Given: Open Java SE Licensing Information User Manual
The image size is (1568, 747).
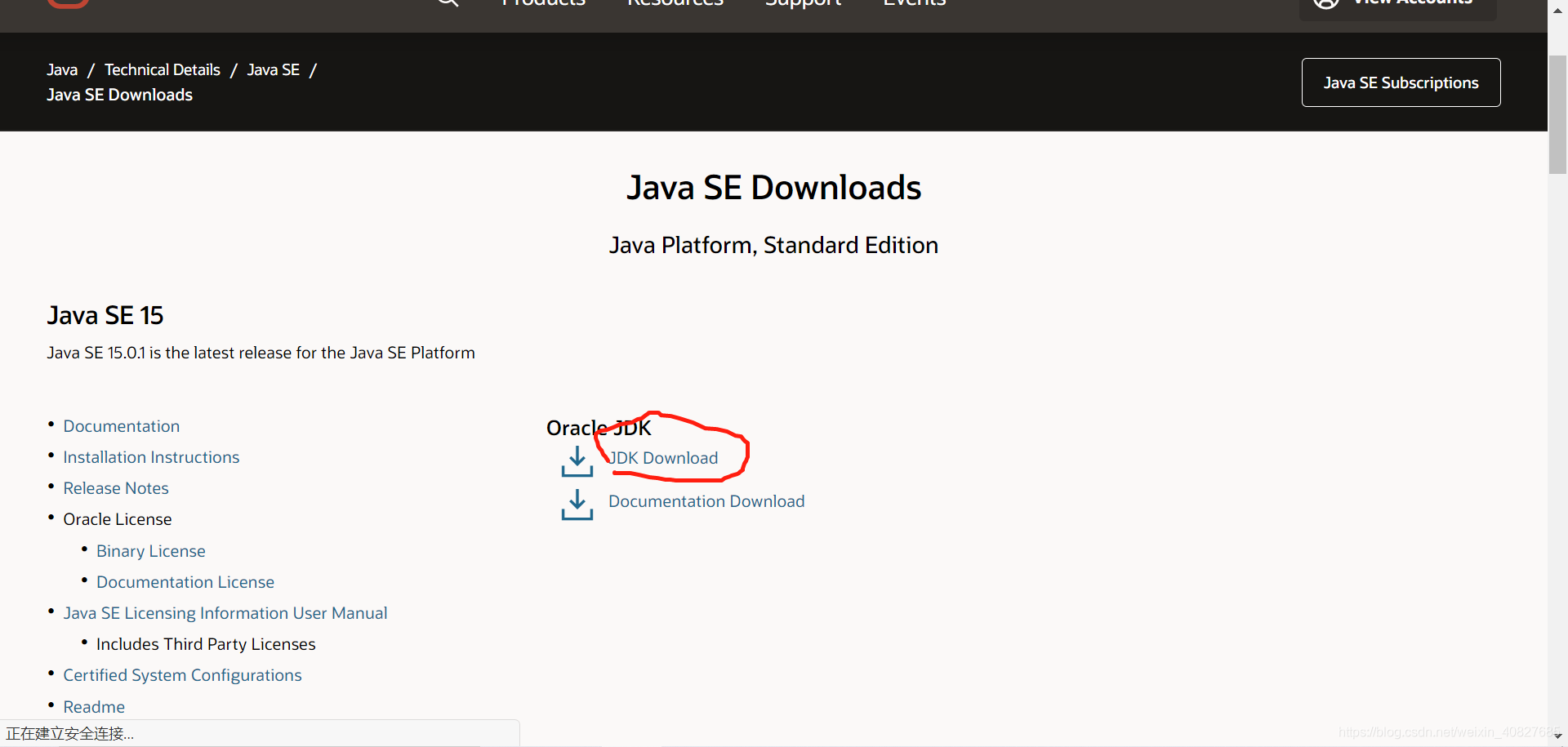Looking at the screenshot, I should click(225, 613).
